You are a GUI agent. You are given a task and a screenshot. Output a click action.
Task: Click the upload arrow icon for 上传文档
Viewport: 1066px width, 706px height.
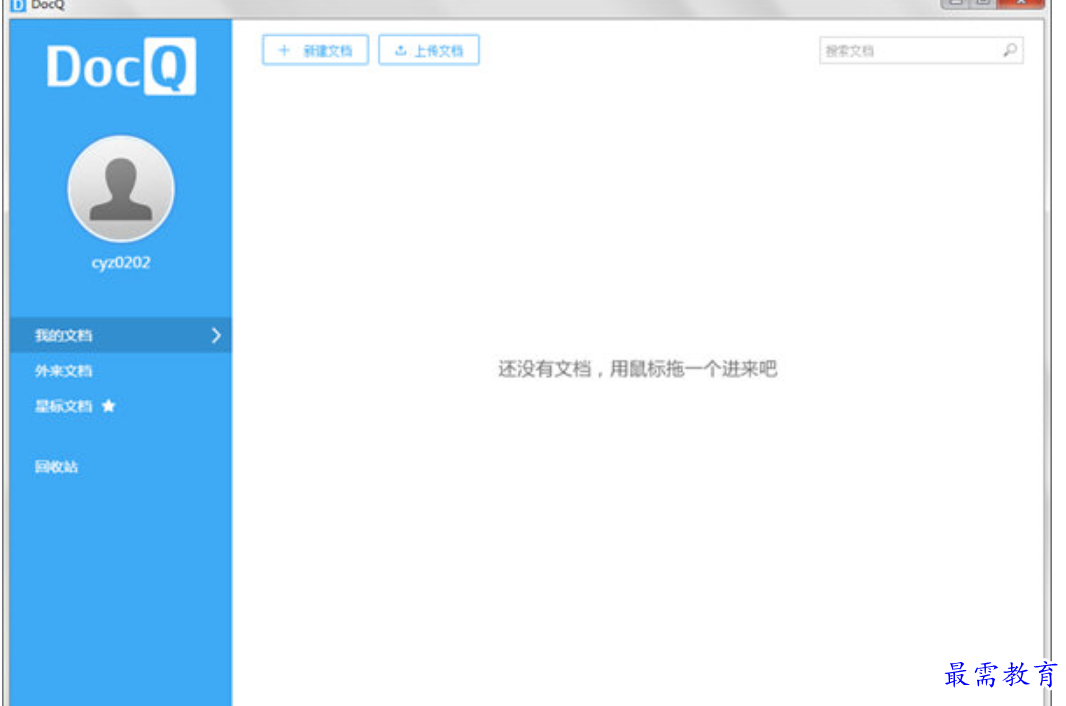tap(400, 51)
